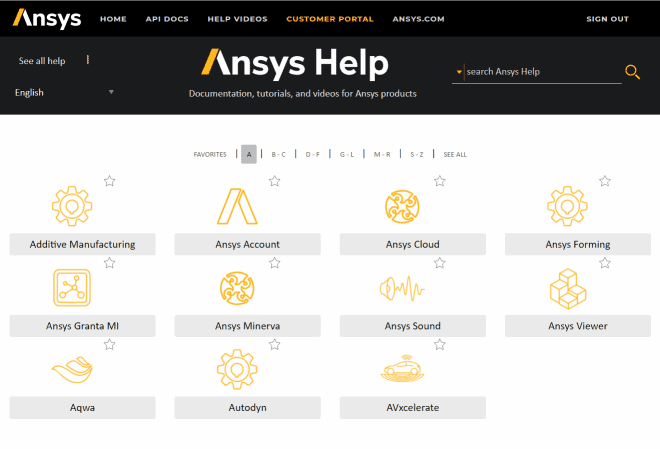Click the magnifier search icon
Image resolution: width=660 pixels, height=449 pixels.
[x=632, y=72]
